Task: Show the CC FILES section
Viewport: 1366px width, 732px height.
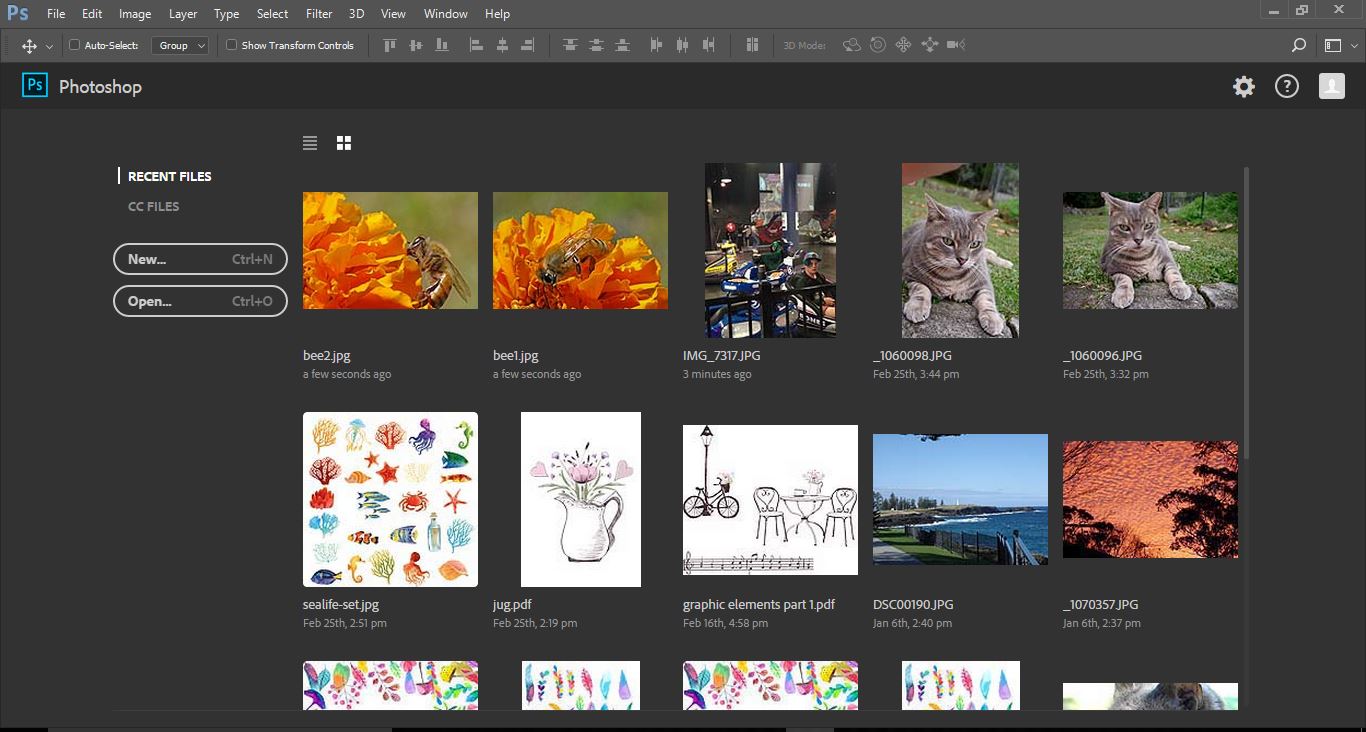Action: [x=153, y=206]
